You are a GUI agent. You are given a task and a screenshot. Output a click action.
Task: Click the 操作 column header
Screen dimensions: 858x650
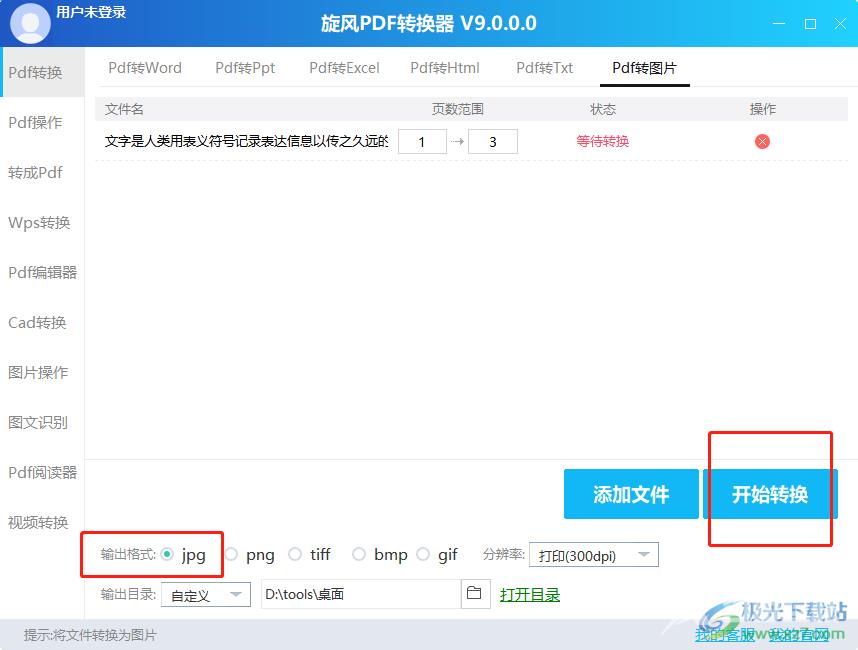click(x=762, y=109)
